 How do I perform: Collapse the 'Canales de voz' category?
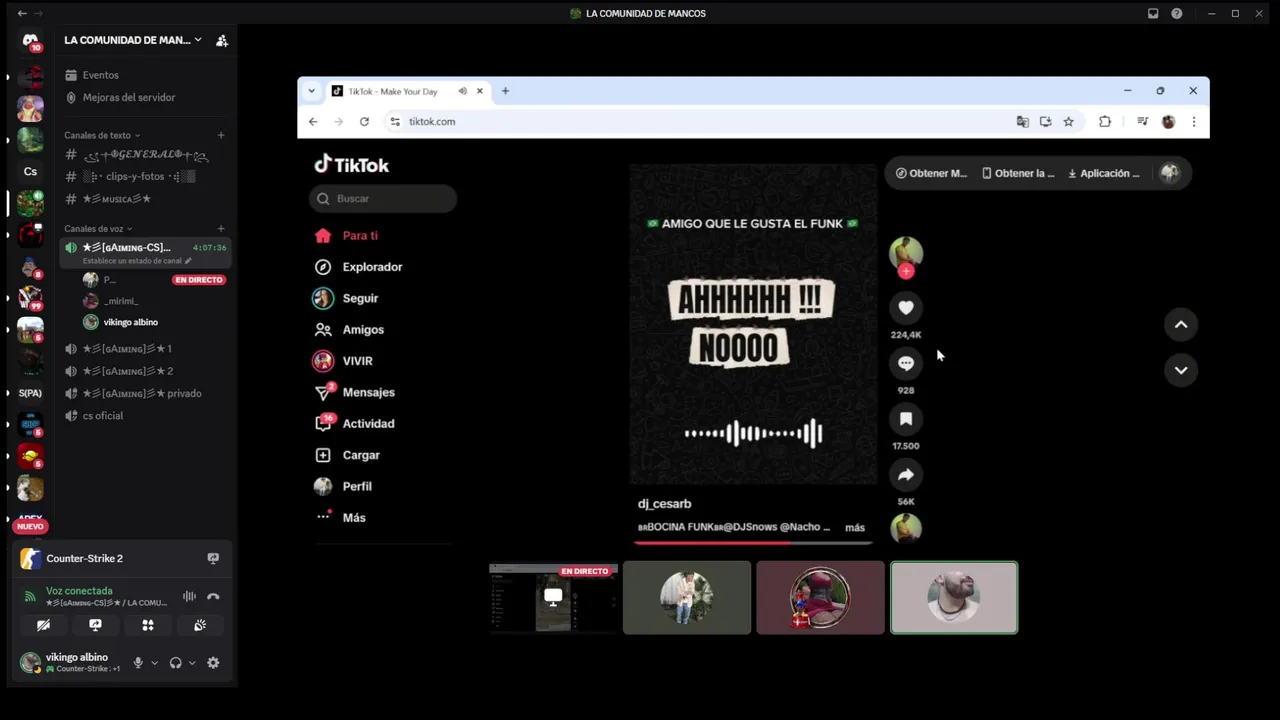click(98, 229)
